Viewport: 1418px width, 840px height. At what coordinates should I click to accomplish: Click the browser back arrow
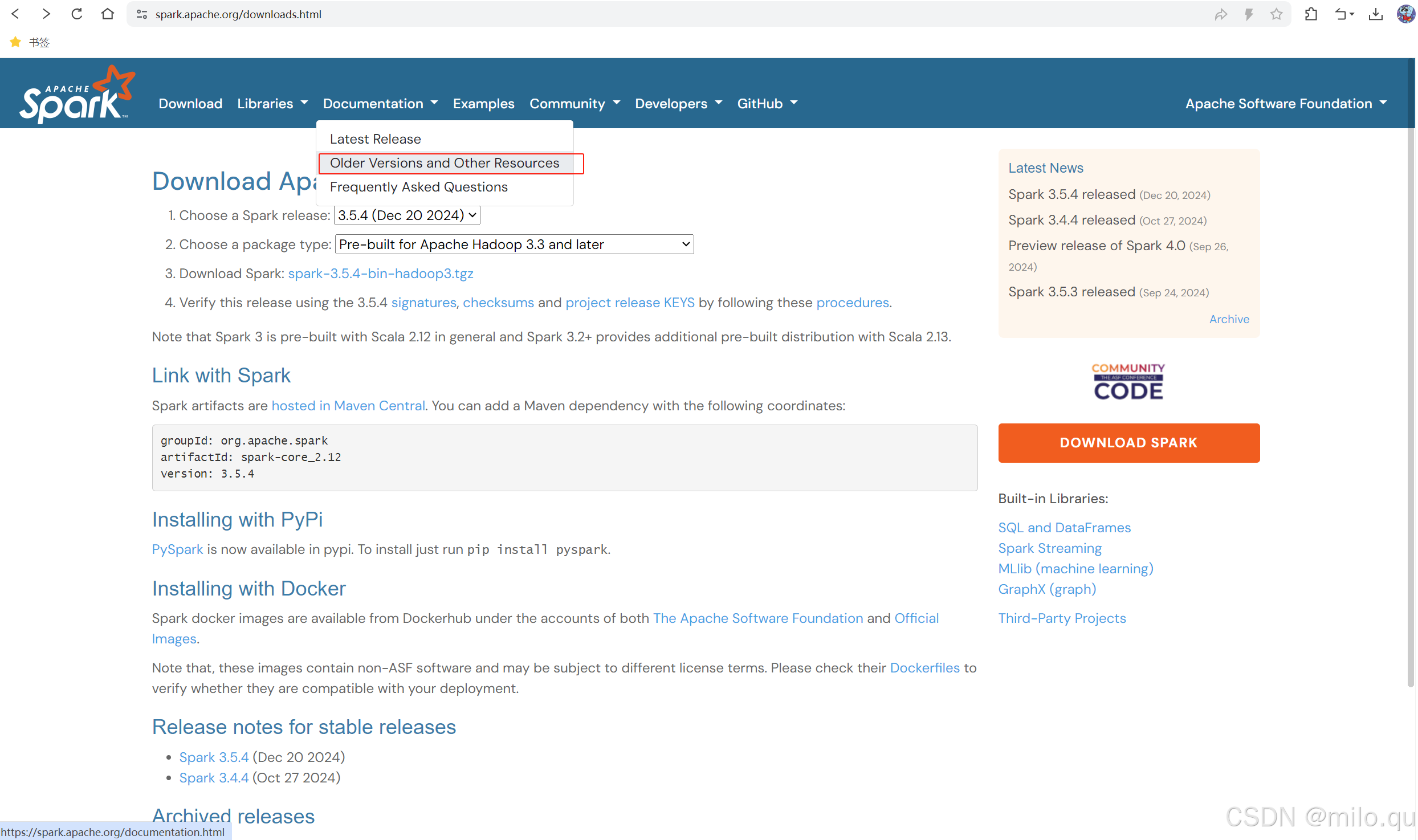[x=15, y=14]
